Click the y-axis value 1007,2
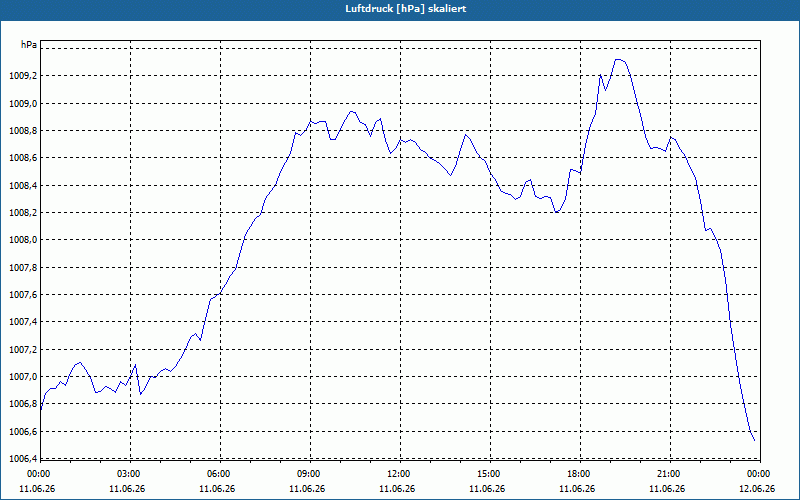Image resolution: width=800 pixels, height=500 pixels. coord(23,350)
